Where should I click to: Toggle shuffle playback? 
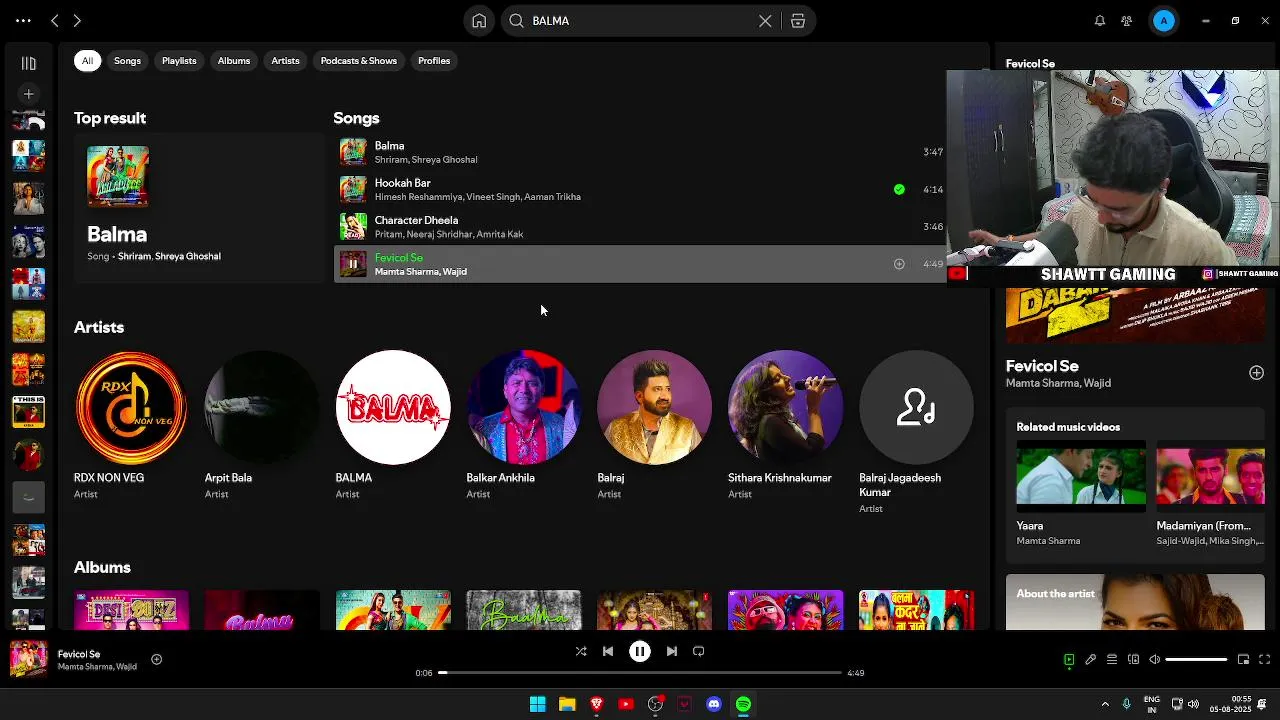coord(581,651)
